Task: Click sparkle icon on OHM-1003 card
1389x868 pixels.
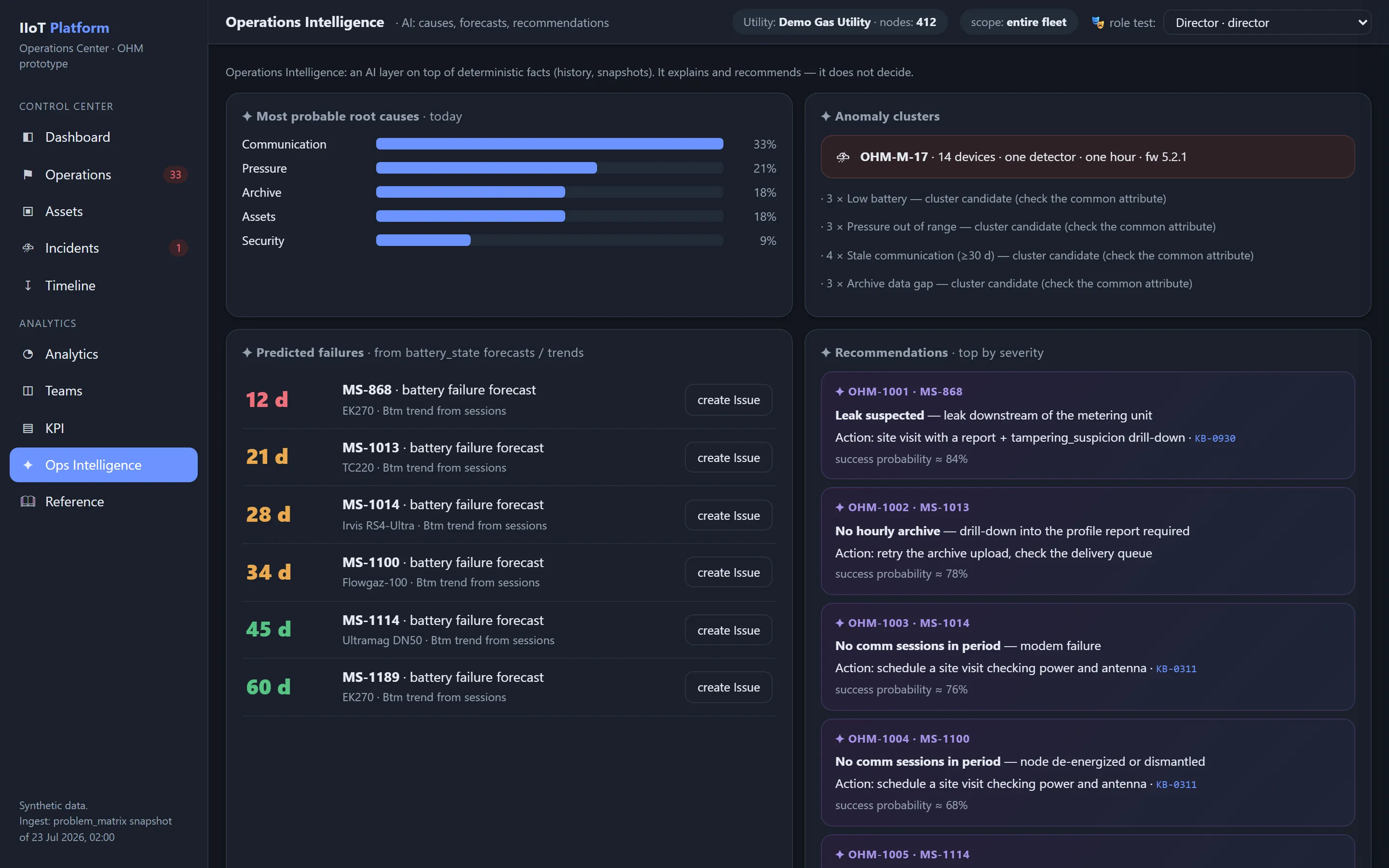Action: 840,623
